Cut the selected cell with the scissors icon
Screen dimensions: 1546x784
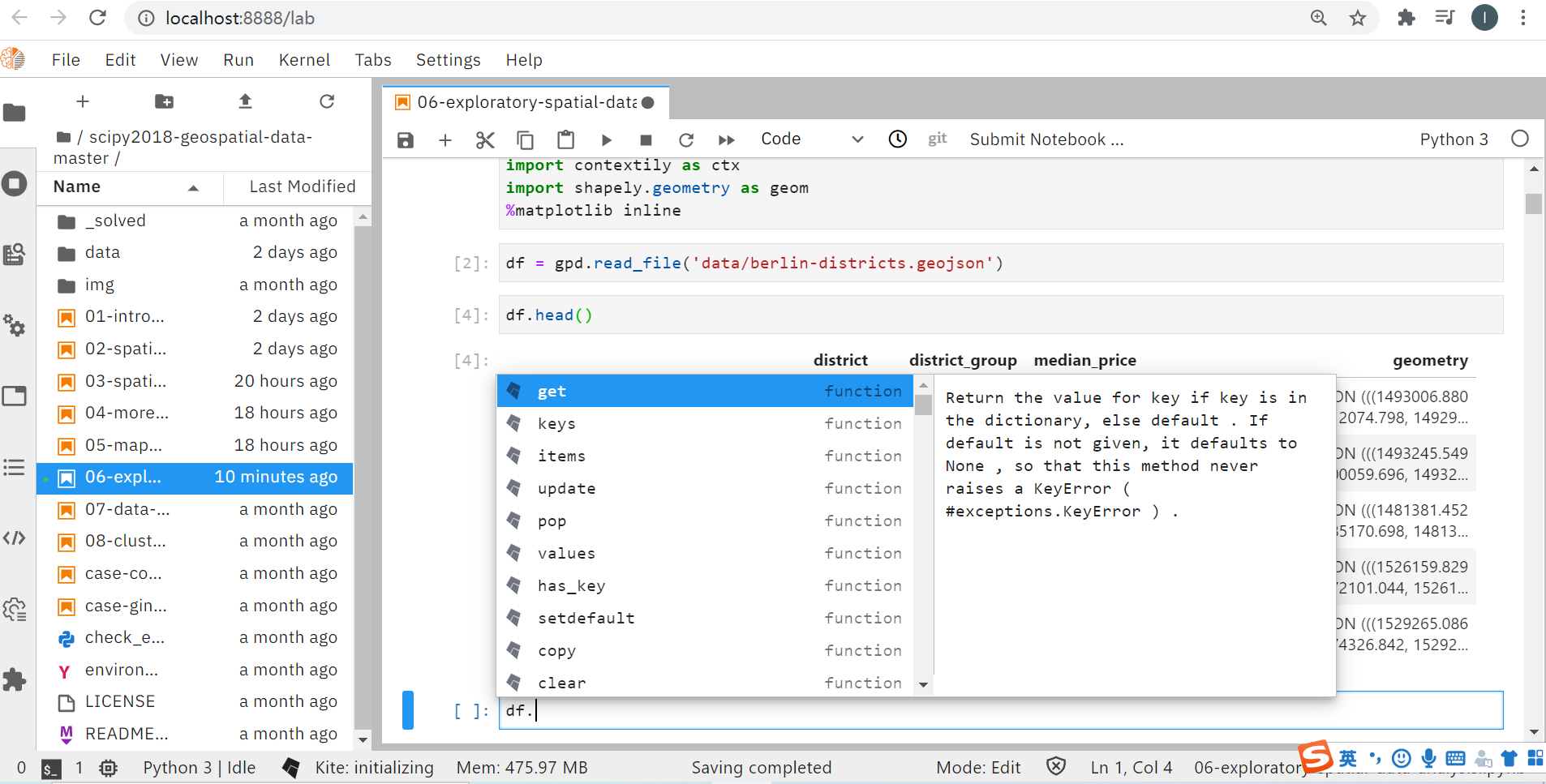coord(484,139)
